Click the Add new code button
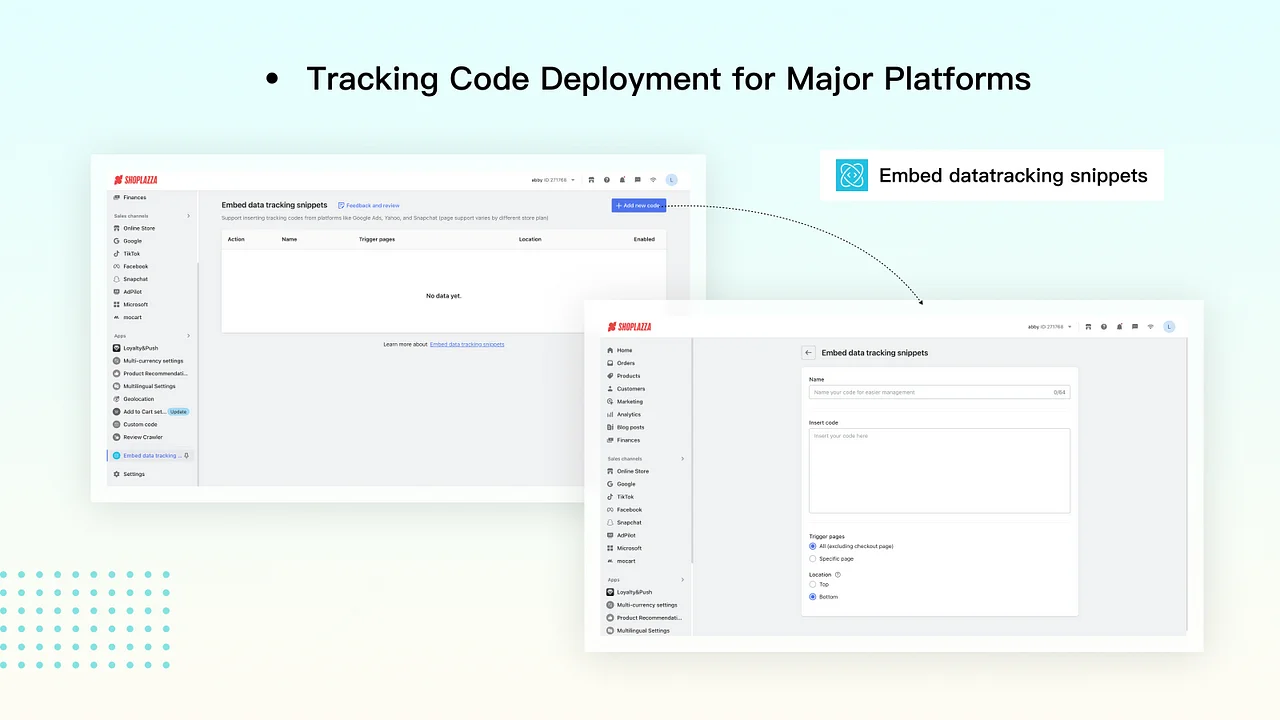This screenshot has height=720, width=1280. point(638,205)
